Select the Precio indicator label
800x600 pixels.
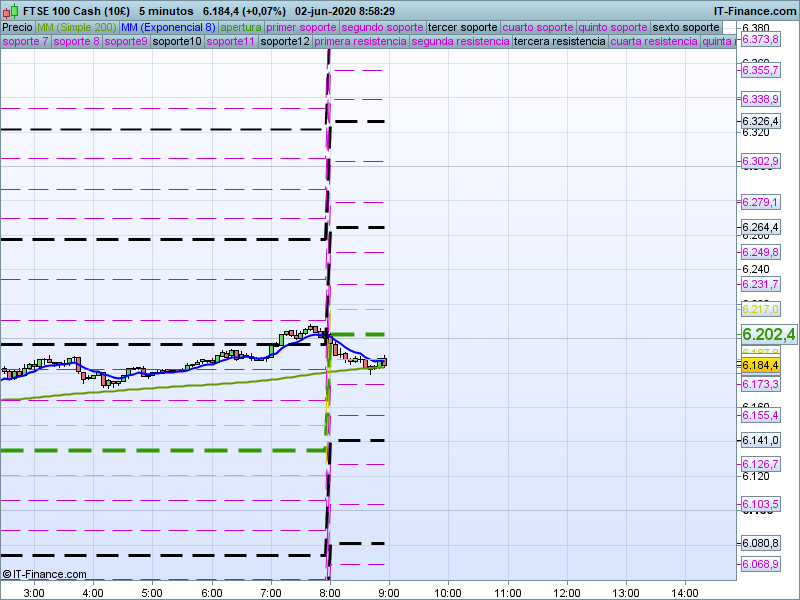click(17, 27)
